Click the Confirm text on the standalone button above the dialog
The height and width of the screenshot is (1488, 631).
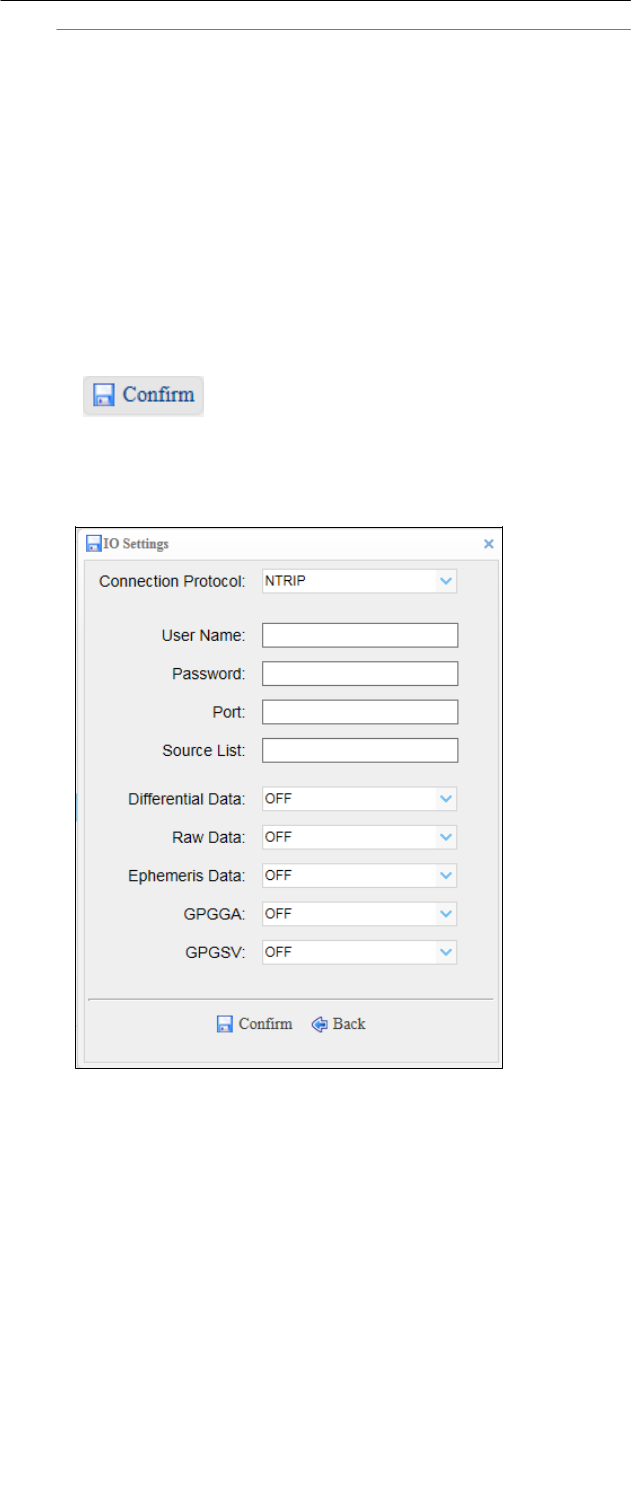[x=158, y=395]
